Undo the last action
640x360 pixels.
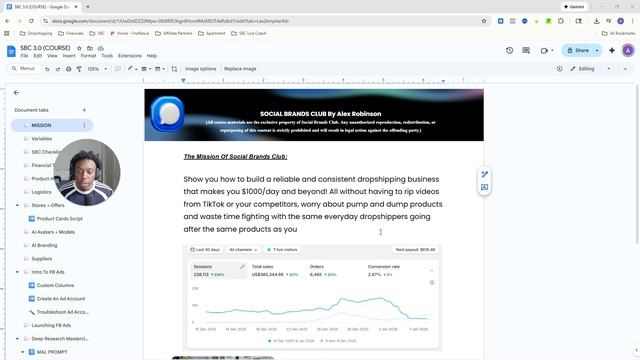pyautogui.click(x=47, y=69)
